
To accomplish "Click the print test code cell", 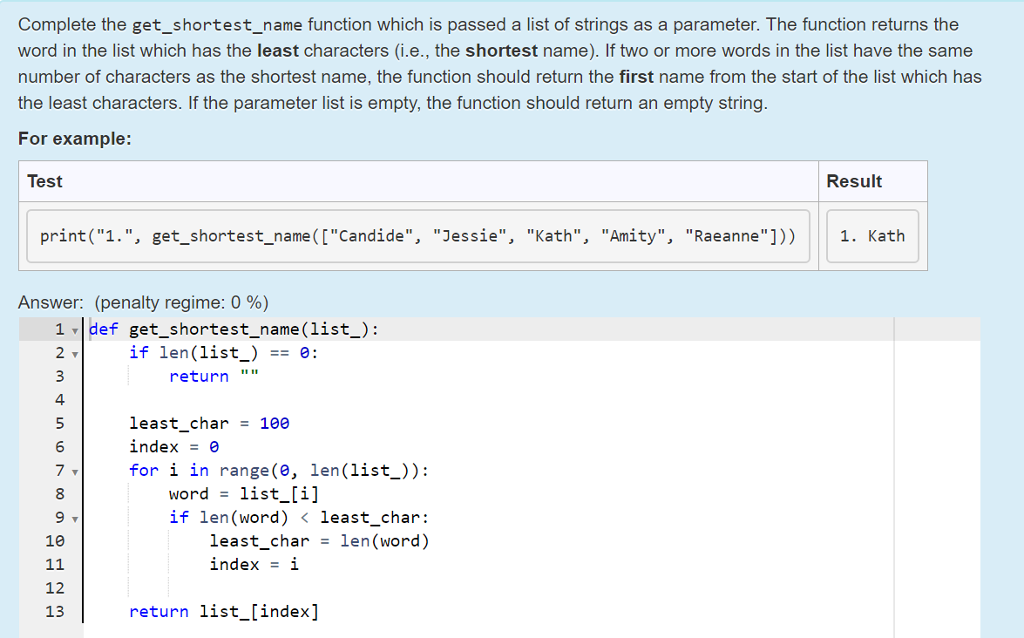I will 418,236.
